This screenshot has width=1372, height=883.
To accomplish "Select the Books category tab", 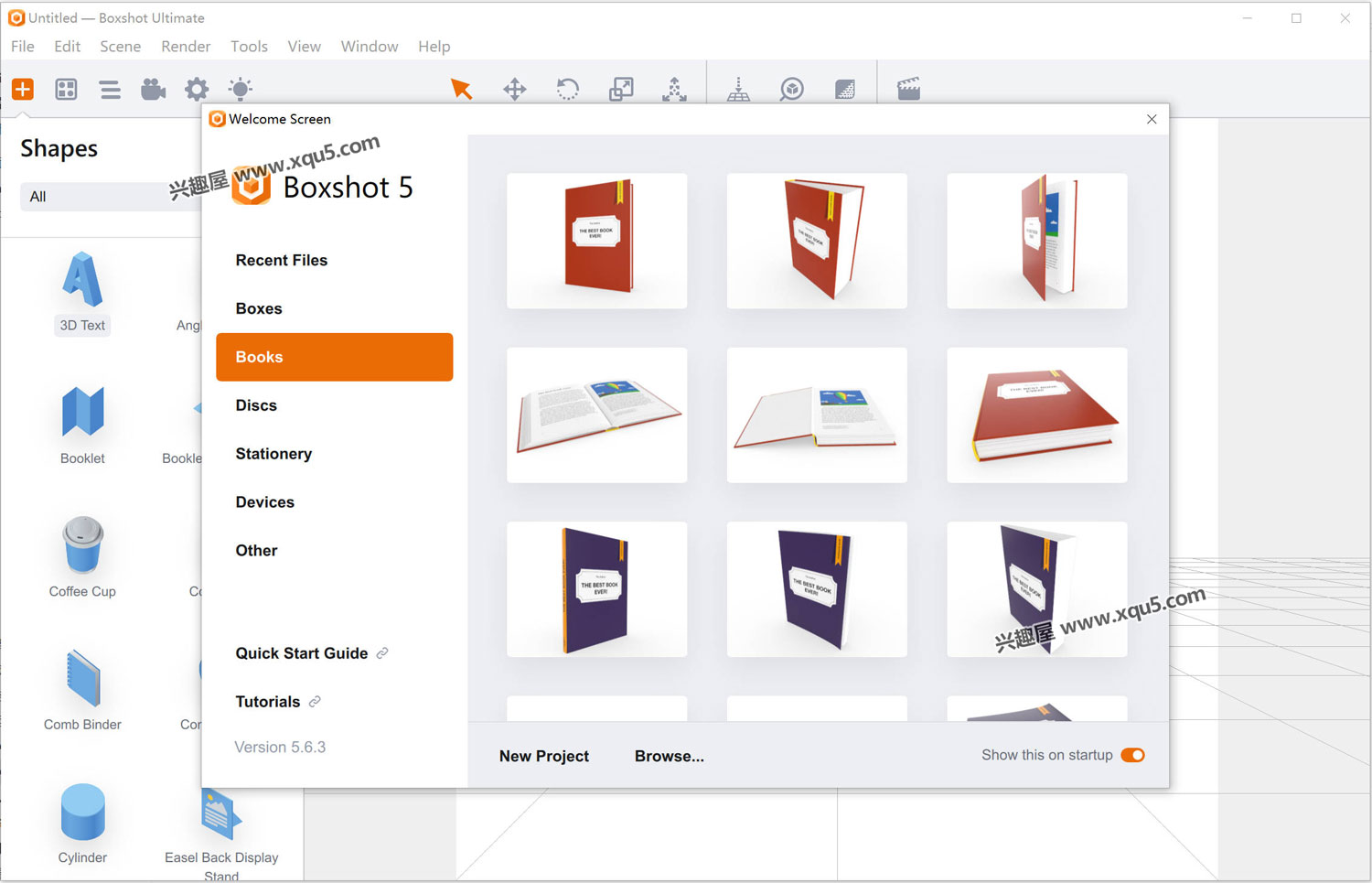I will click(x=335, y=357).
